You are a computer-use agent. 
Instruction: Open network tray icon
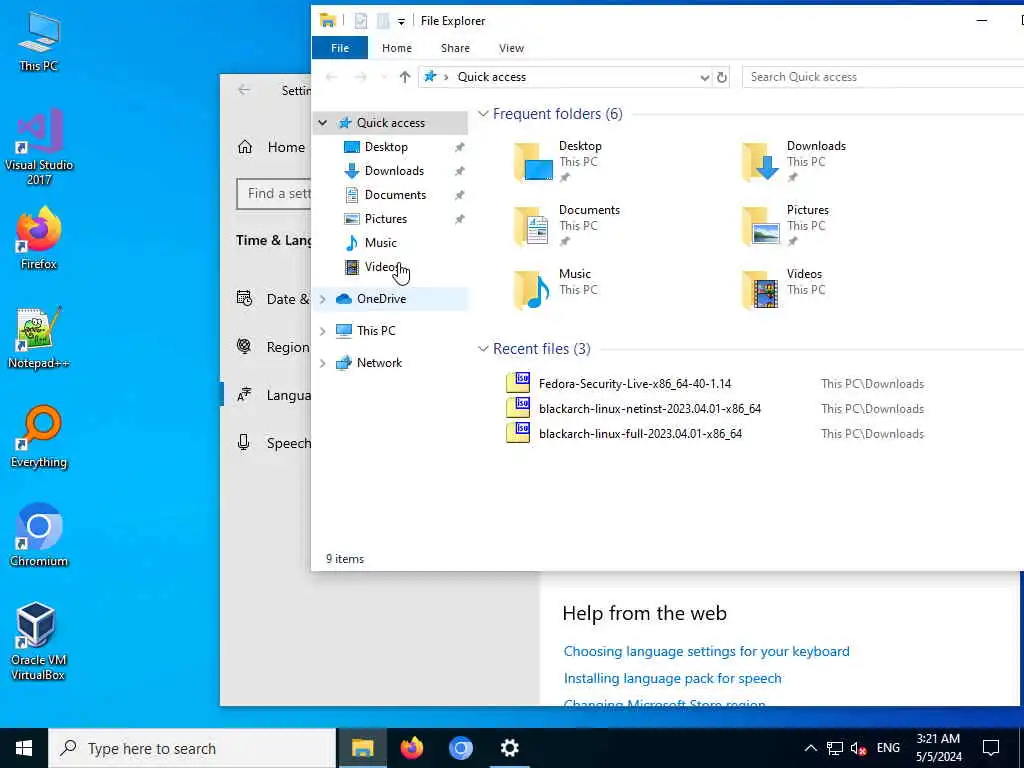[835, 748]
